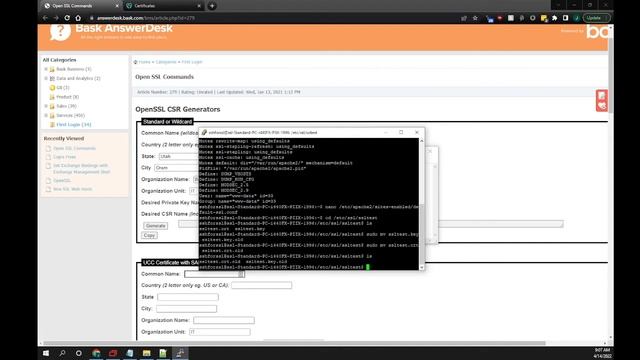
Task: Expand the Sales category
Action: point(46,106)
